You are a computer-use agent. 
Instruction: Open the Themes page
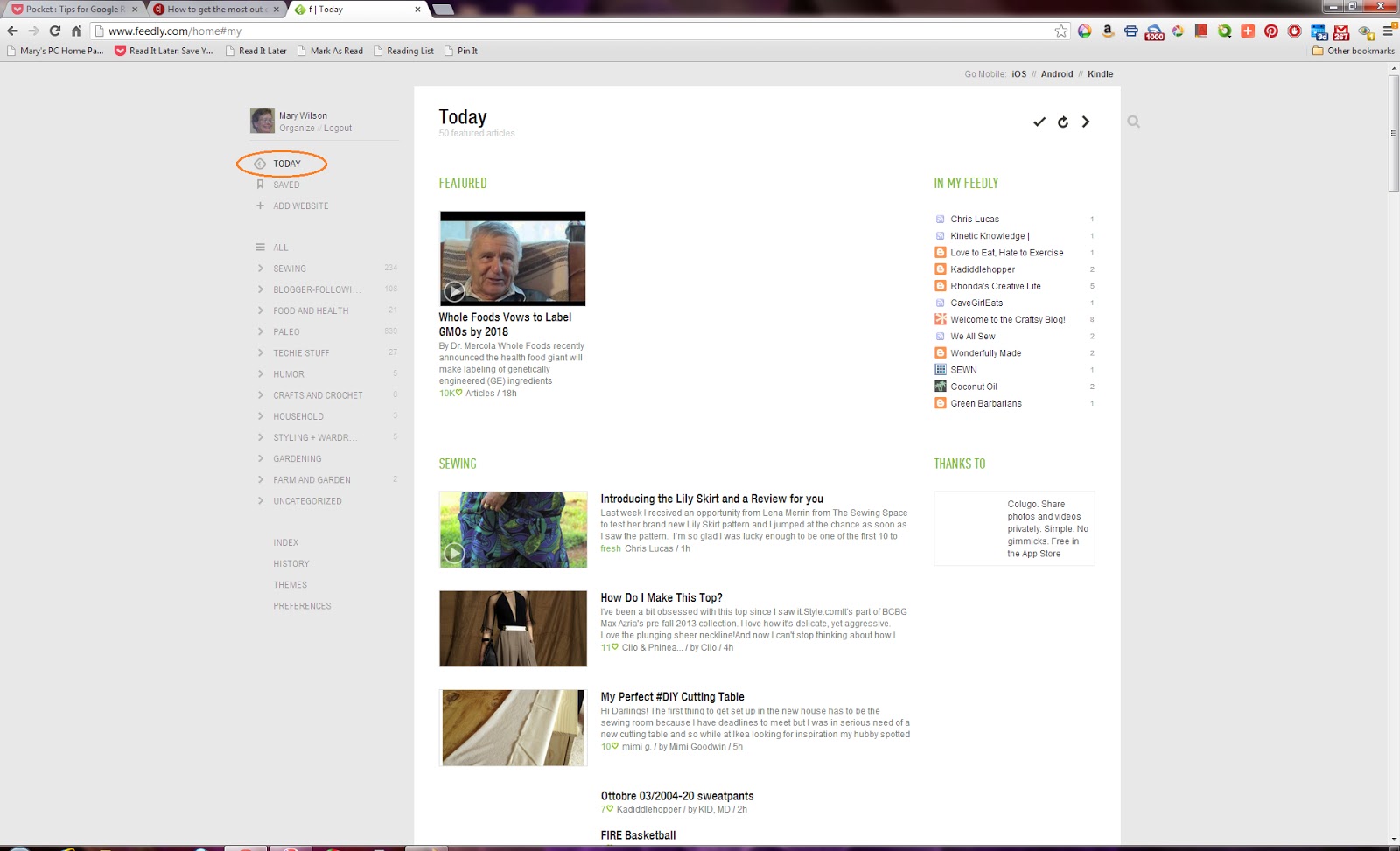(290, 585)
